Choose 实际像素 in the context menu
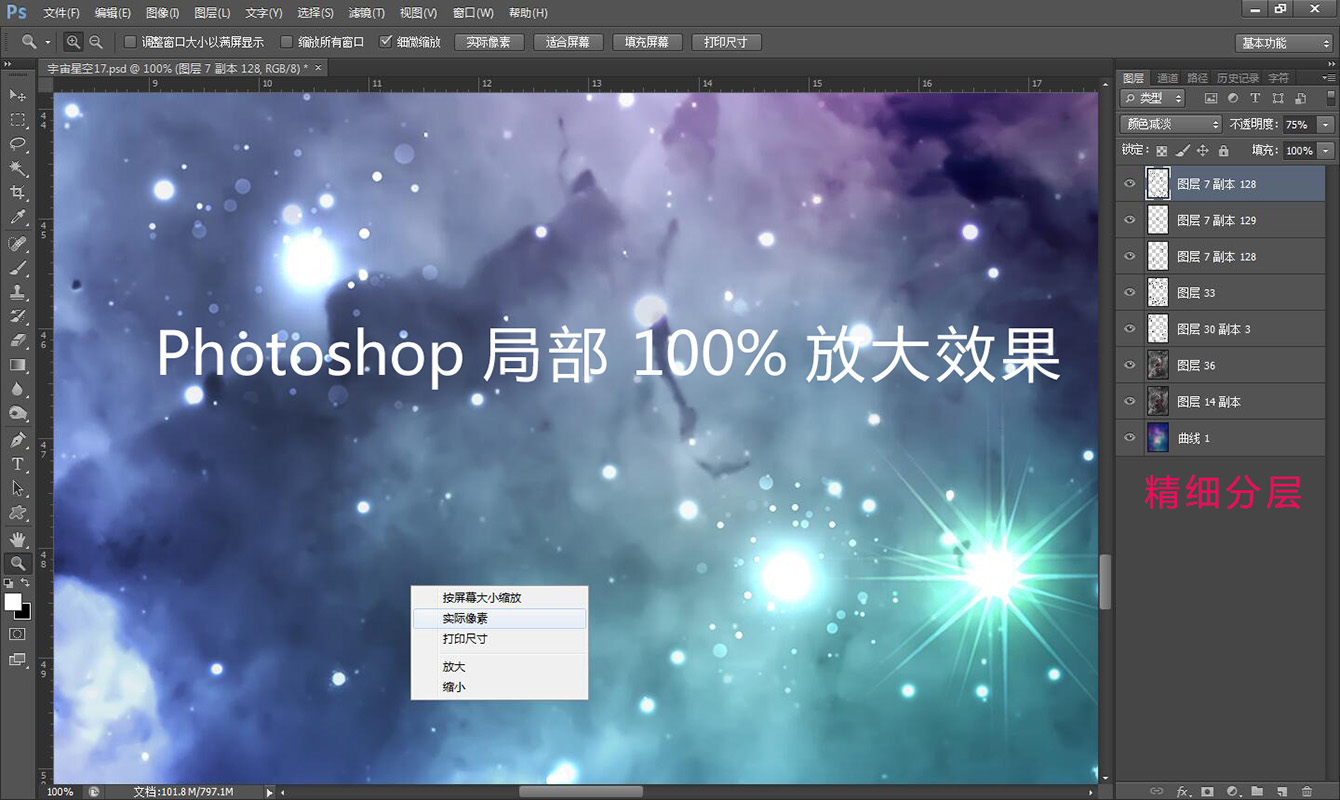This screenshot has width=1340, height=800. (x=499, y=619)
